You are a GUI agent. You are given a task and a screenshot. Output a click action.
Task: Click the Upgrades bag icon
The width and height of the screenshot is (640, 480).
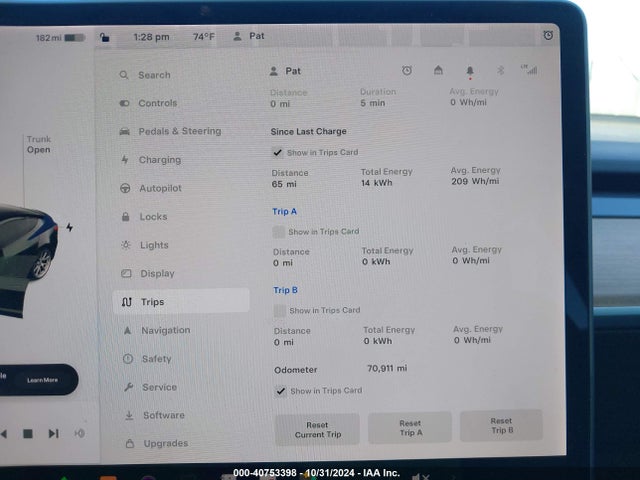(130, 443)
